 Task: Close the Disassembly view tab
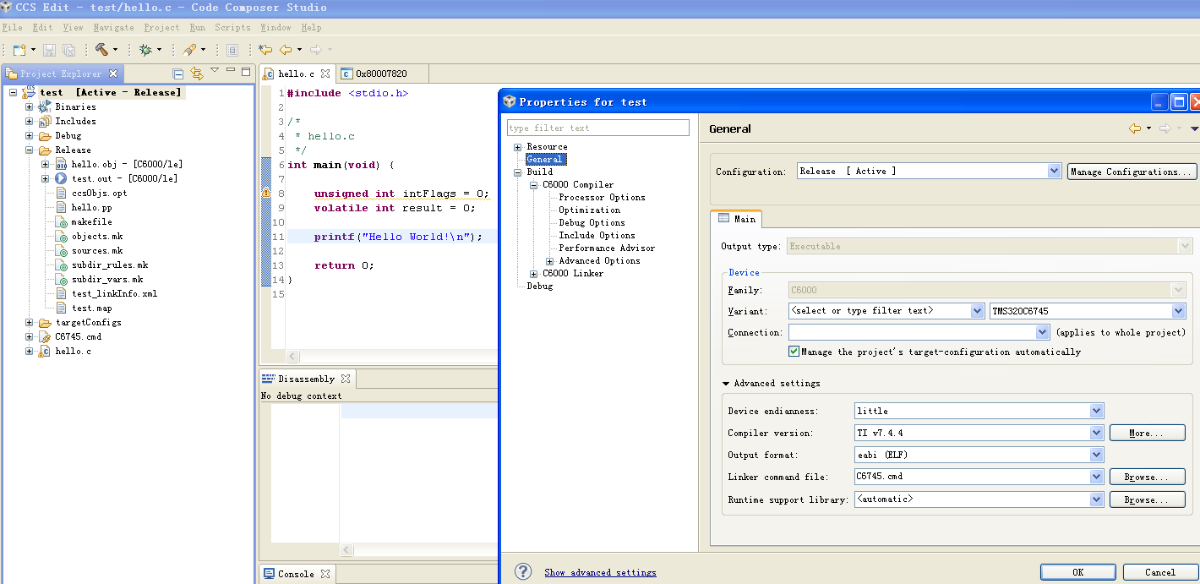tap(346, 379)
